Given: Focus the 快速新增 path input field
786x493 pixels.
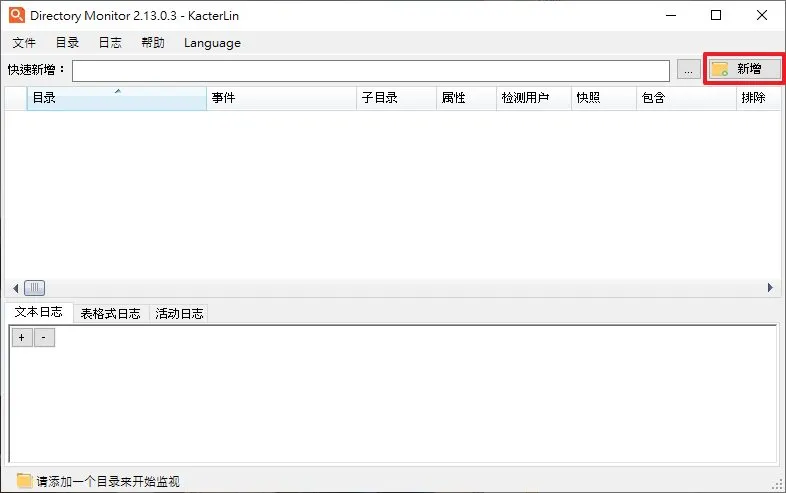Looking at the screenshot, I should click(x=371, y=71).
